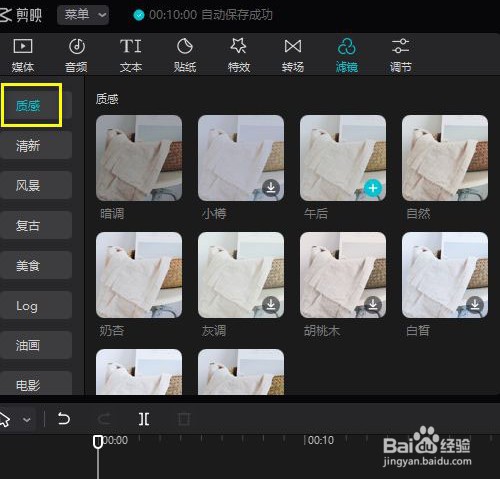Select the 复古 filter category
Screen dimensions: 500x479
pyautogui.click(x=36, y=225)
